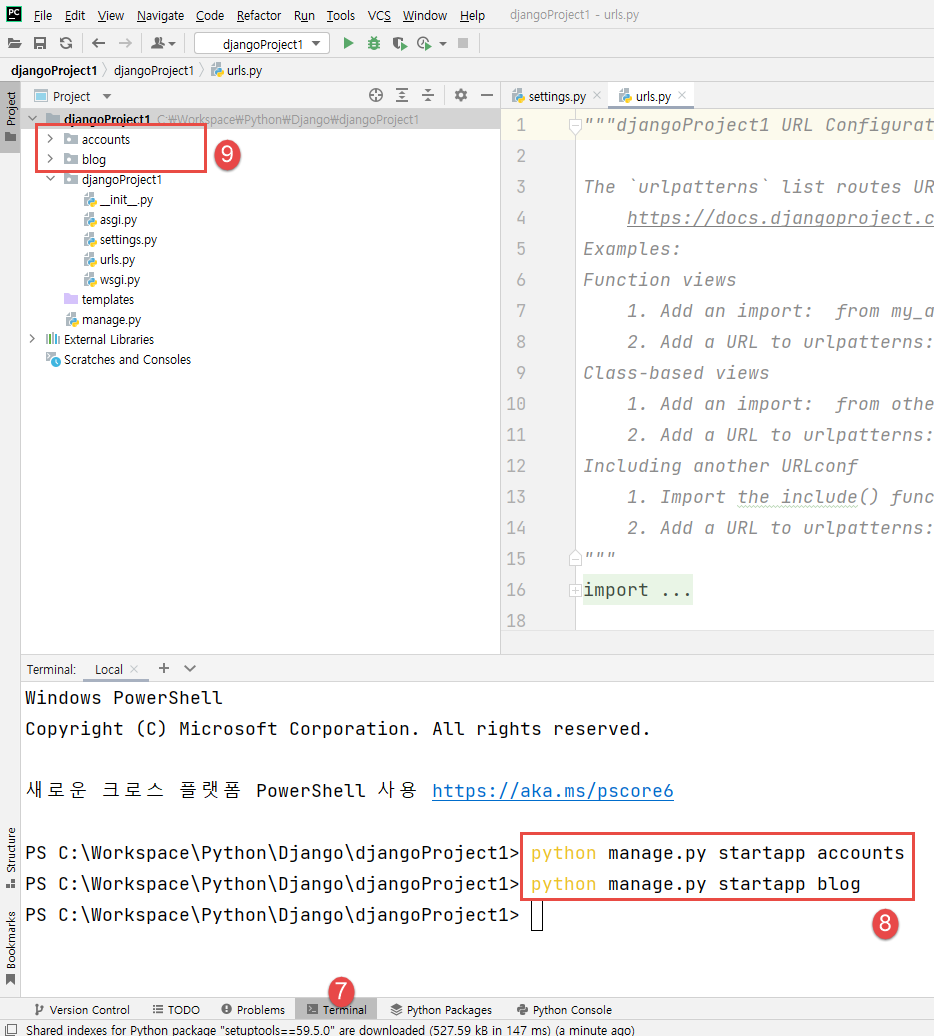The image size is (934, 1036).
Task: Fold the docstring at line 1
Action: [575, 126]
